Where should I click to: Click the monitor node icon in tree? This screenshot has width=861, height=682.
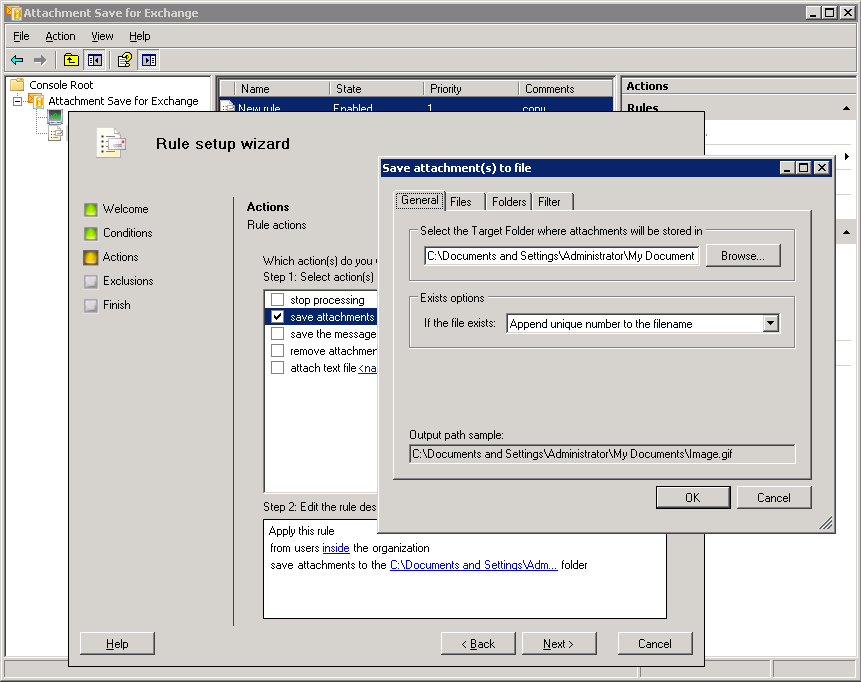(x=55, y=116)
